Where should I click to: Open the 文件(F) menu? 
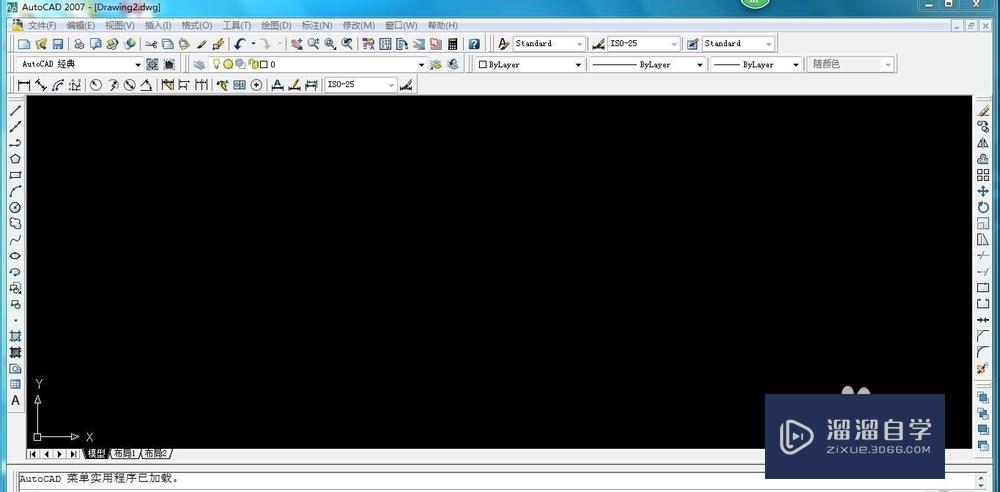tap(42, 26)
